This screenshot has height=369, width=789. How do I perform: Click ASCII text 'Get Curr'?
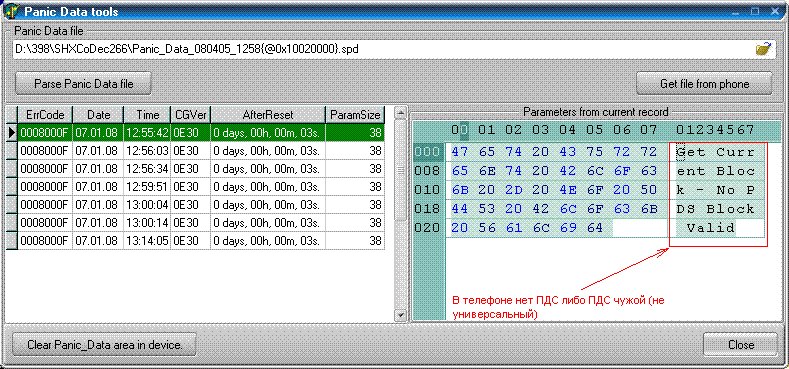pyautogui.click(x=716, y=152)
